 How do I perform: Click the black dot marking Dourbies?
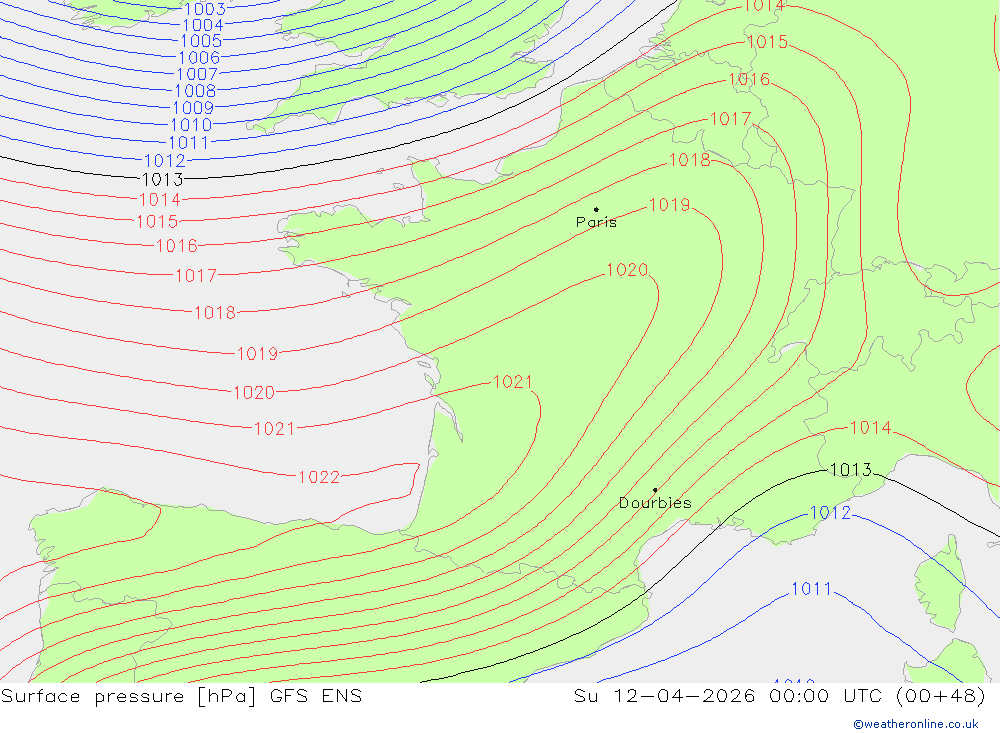[655, 490]
